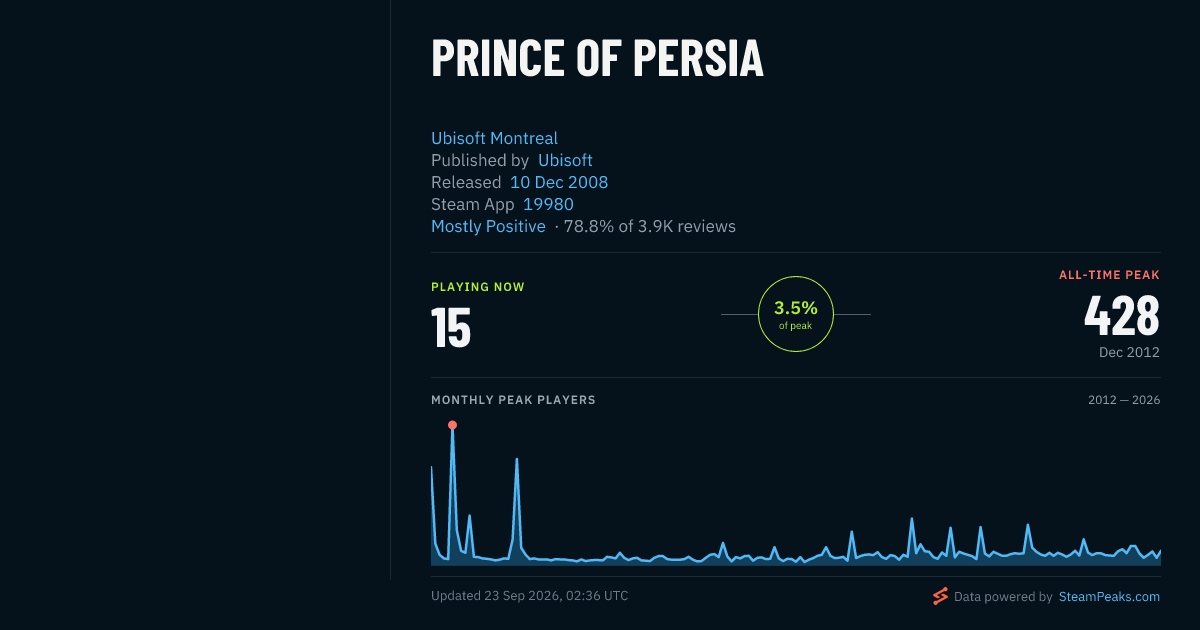Screen dimensions: 1200x630
Task: Click the Updated 23 Sep 2026 timestamp
Action: coord(529,596)
